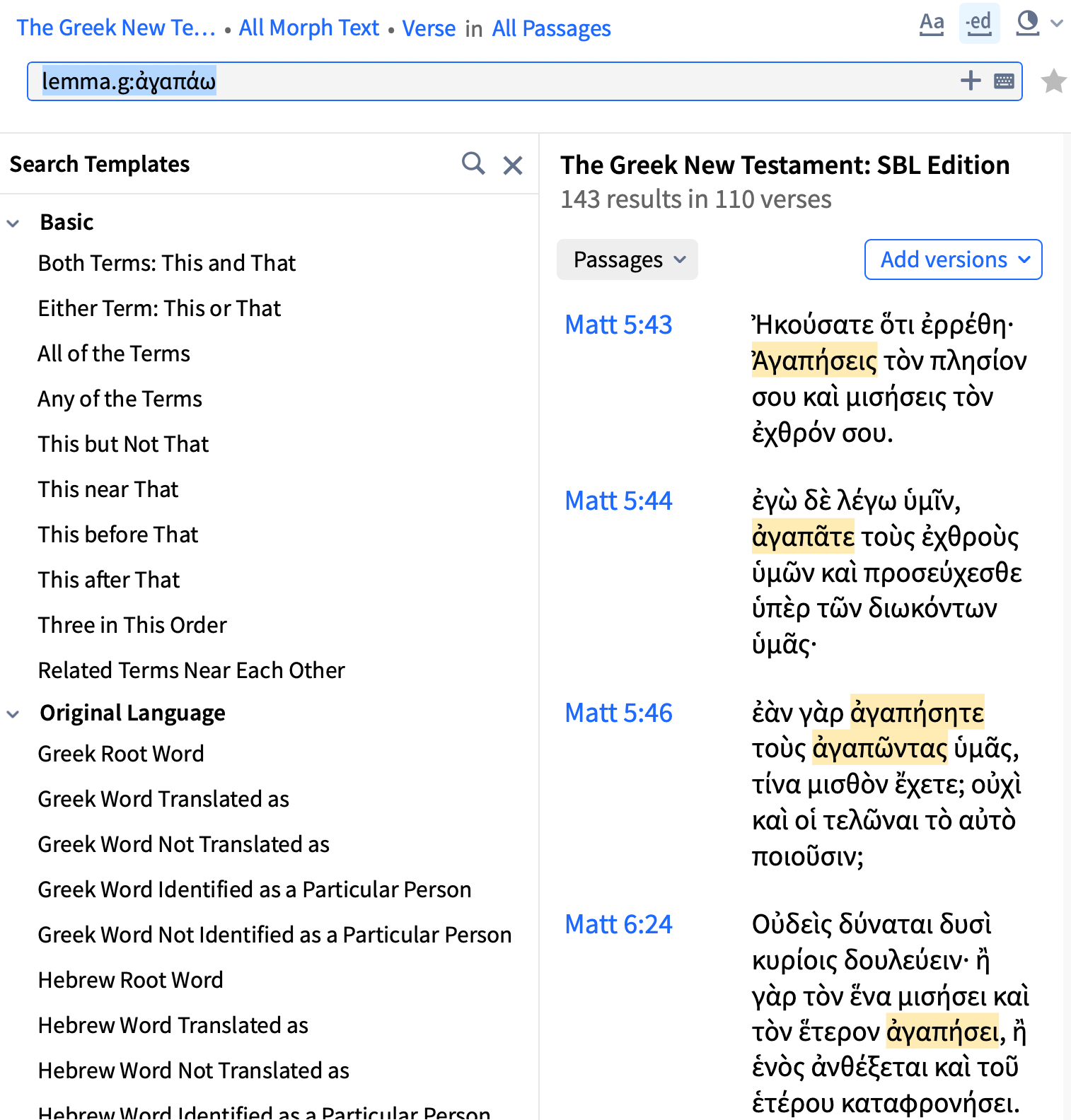Open the Matt 5:46 reference

tap(618, 713)
